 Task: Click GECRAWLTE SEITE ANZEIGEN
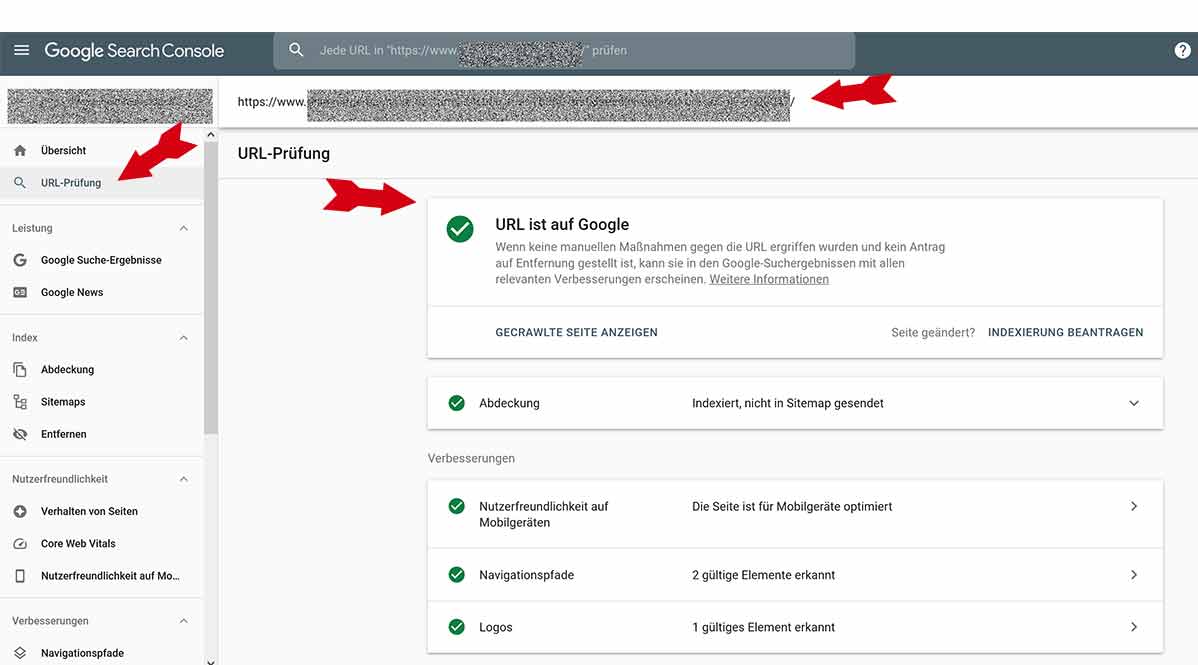(576, 332)
